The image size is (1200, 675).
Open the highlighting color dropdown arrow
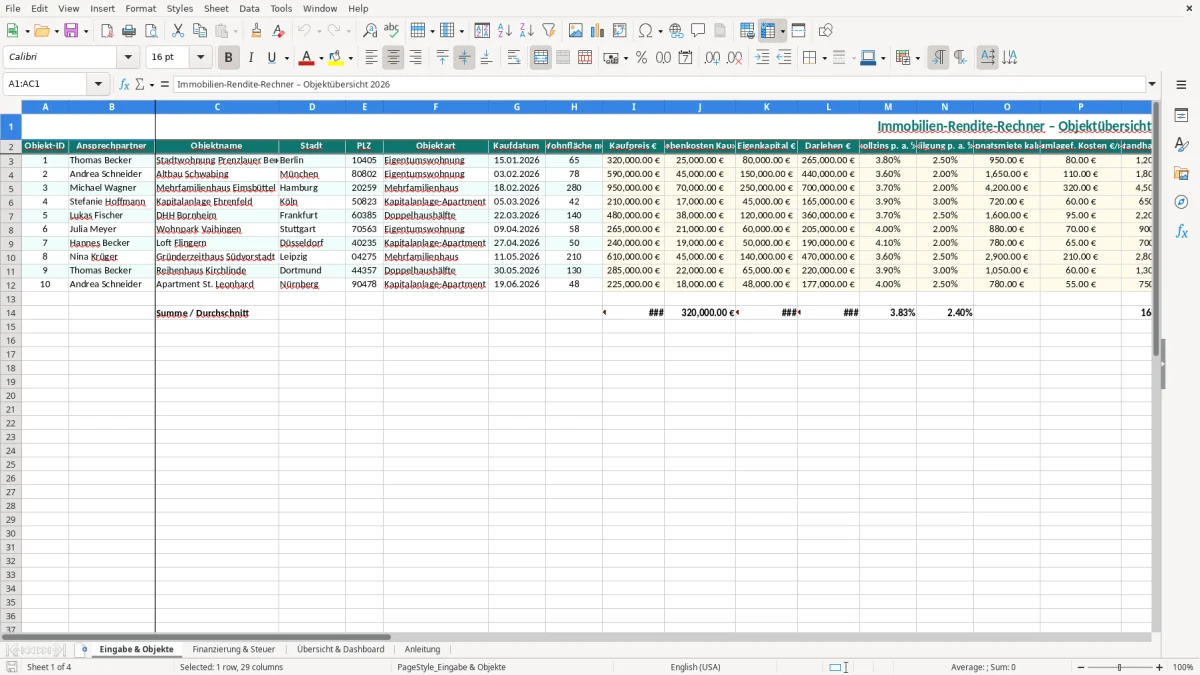click(351, 58)
